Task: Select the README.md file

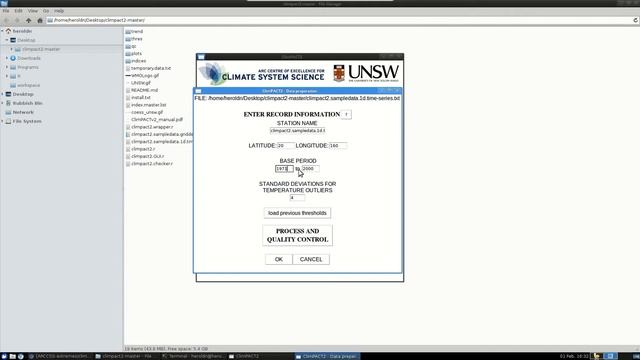Action: pos(144,90)
